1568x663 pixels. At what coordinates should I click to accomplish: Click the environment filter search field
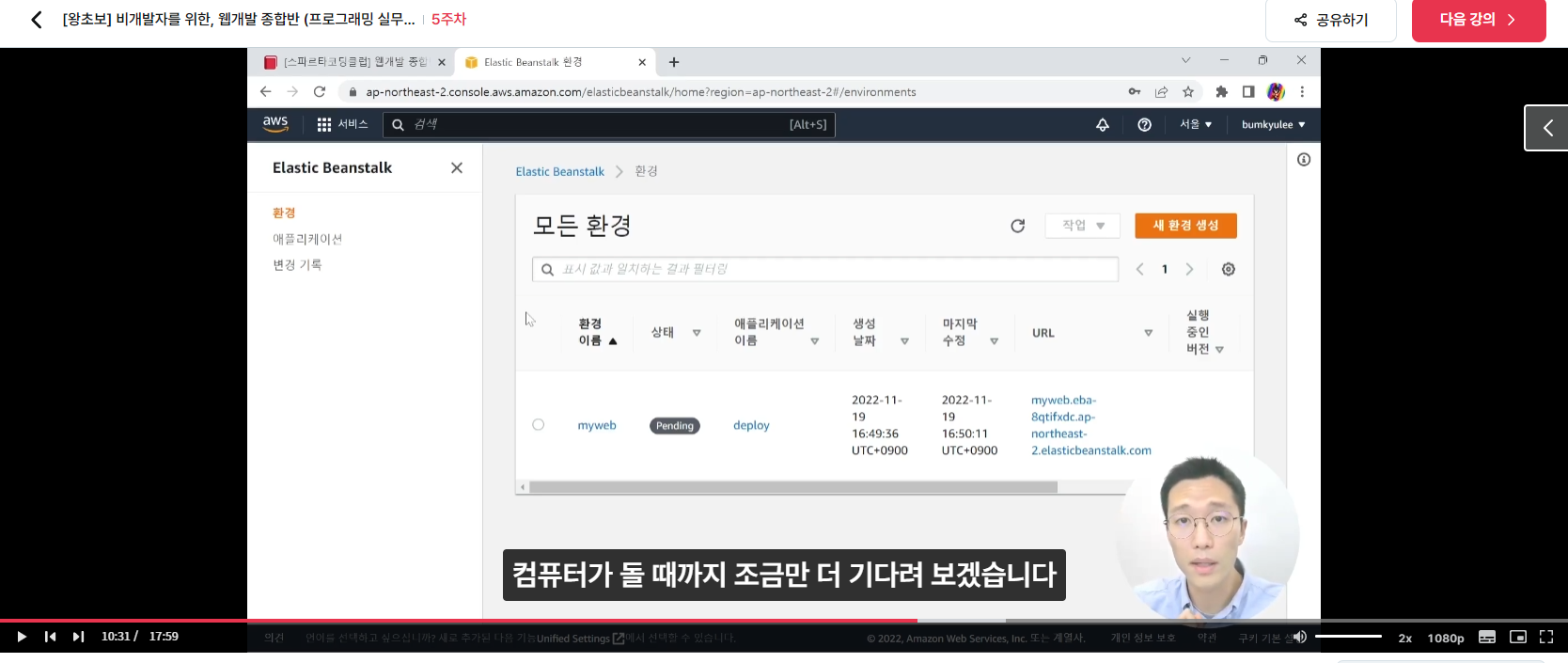(825, 269)
